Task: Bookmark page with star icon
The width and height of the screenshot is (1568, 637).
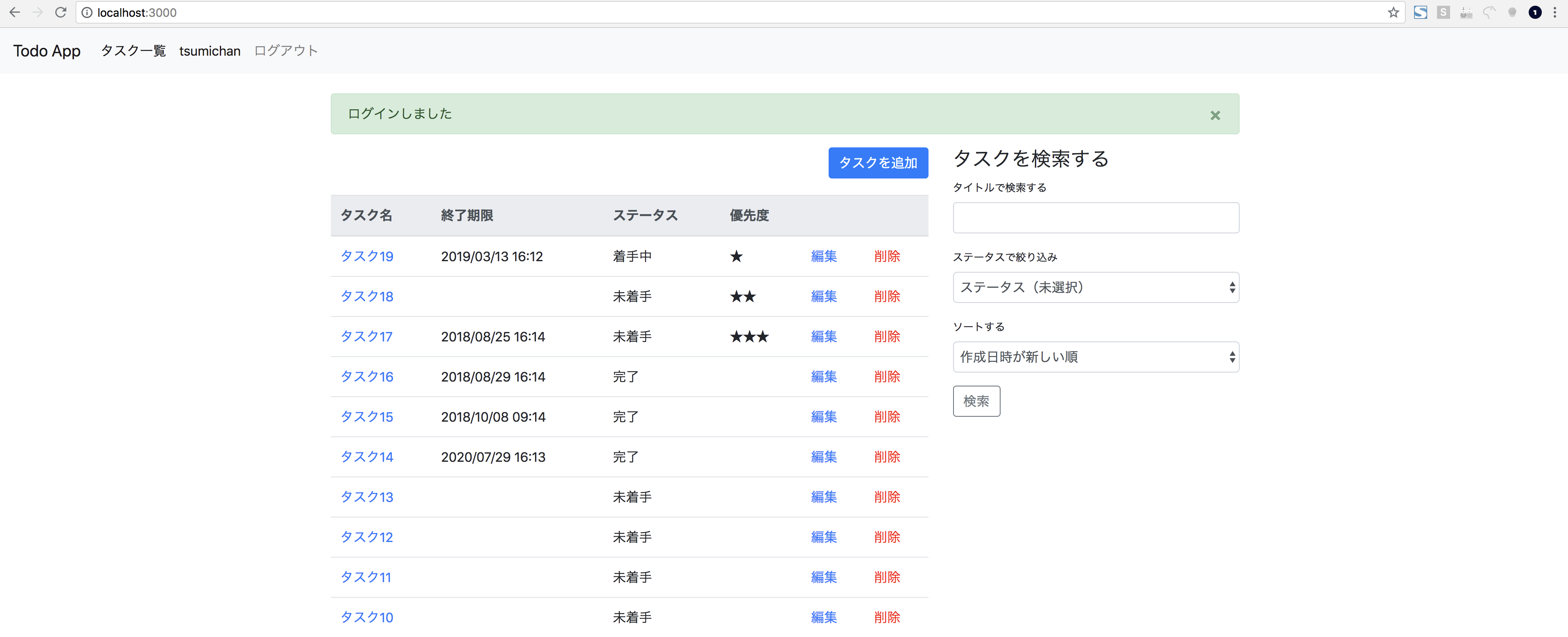Action: pyautogui.click(x=1393, y=12)
